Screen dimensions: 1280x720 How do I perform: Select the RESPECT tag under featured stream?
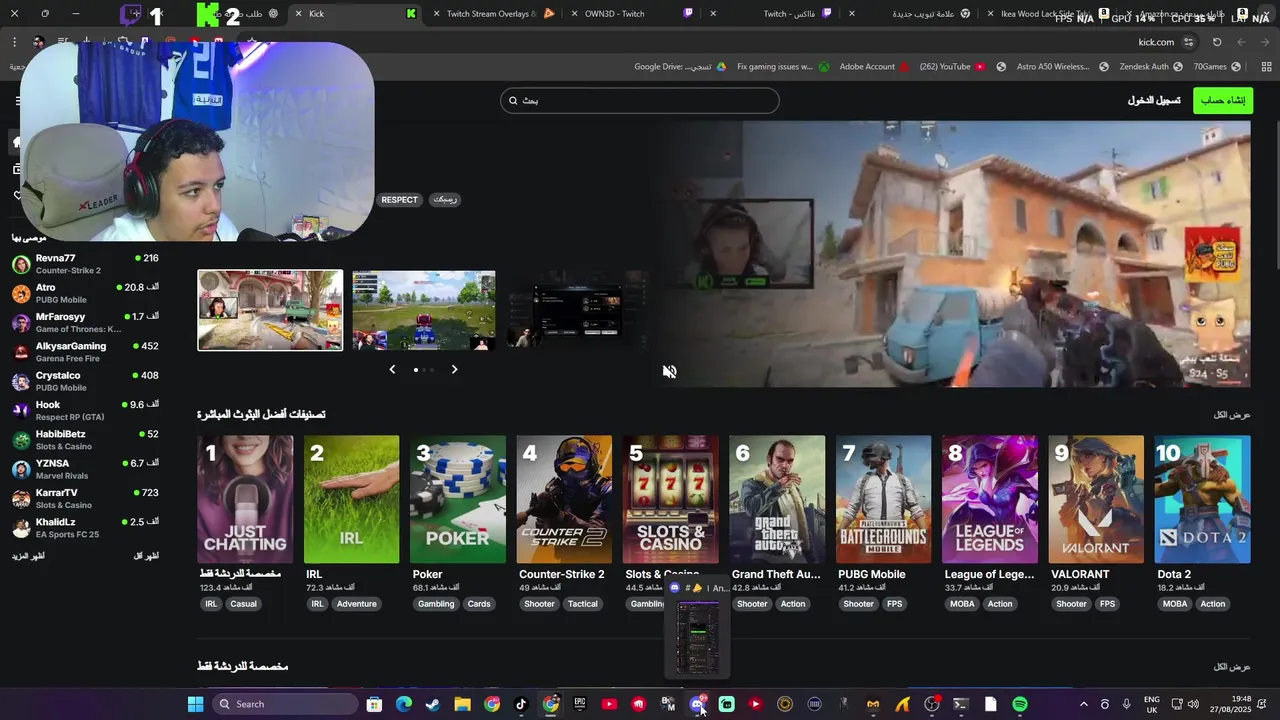(x=399, y=200)
